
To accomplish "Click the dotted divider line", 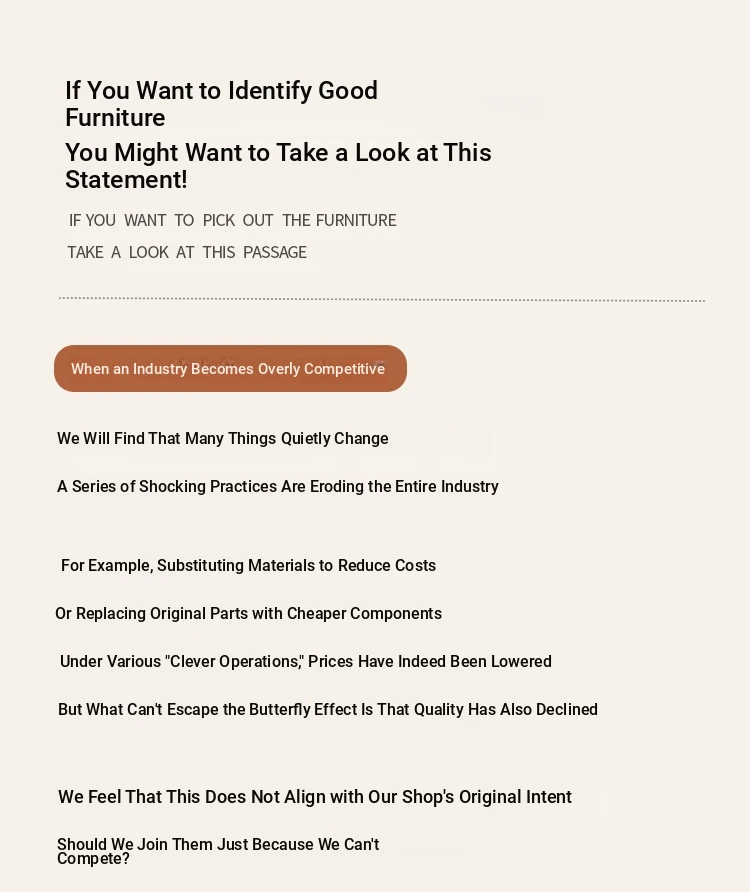I will pyautogui.click(x=382, y=299).
